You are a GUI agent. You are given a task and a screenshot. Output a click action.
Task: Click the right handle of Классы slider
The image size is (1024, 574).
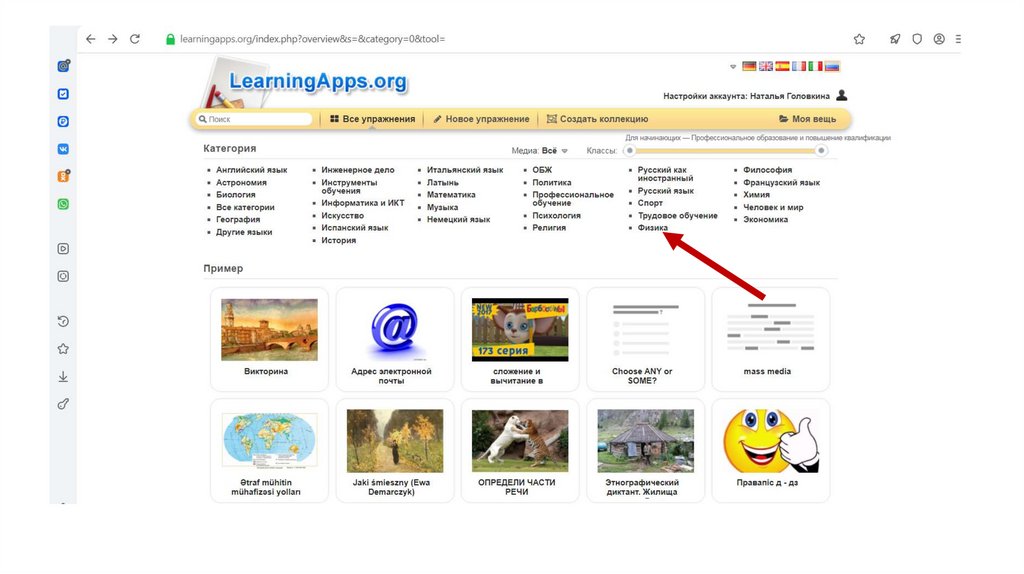click(821, 151)
